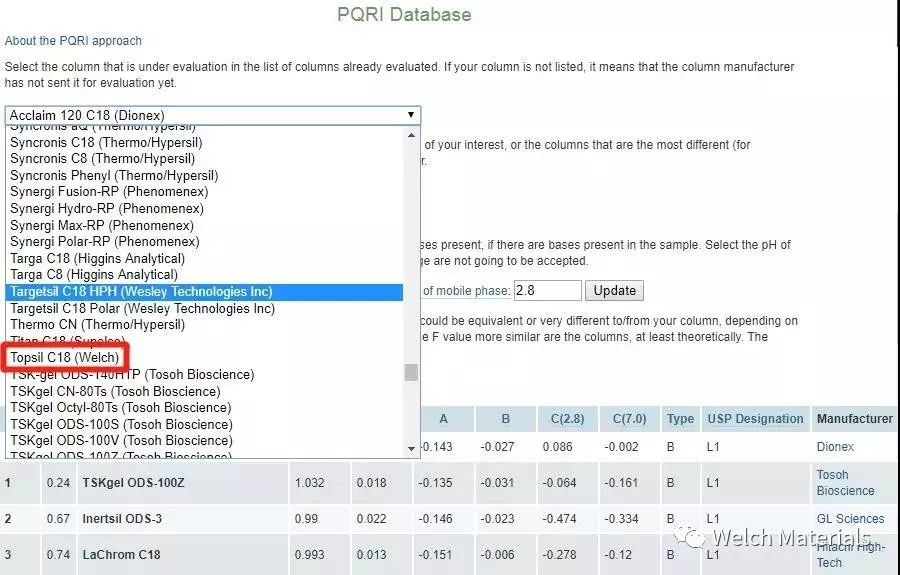Click value 0.086 in Dionex row
This screenshot has height=575, width=900.
point(557,446)
